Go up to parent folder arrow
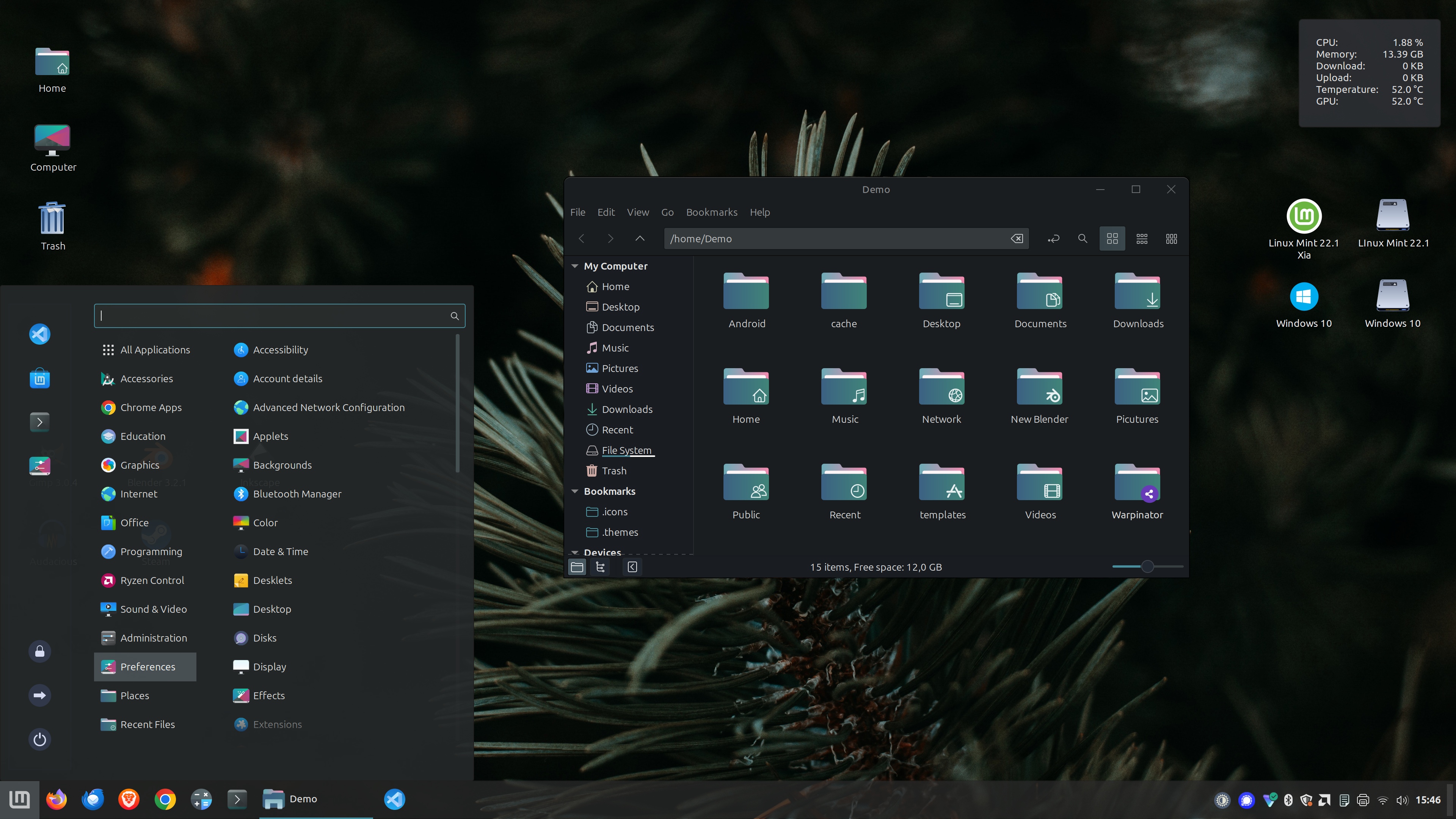Image resolution: width=1456 pixels, height=819 pixels. coord(639,238)
